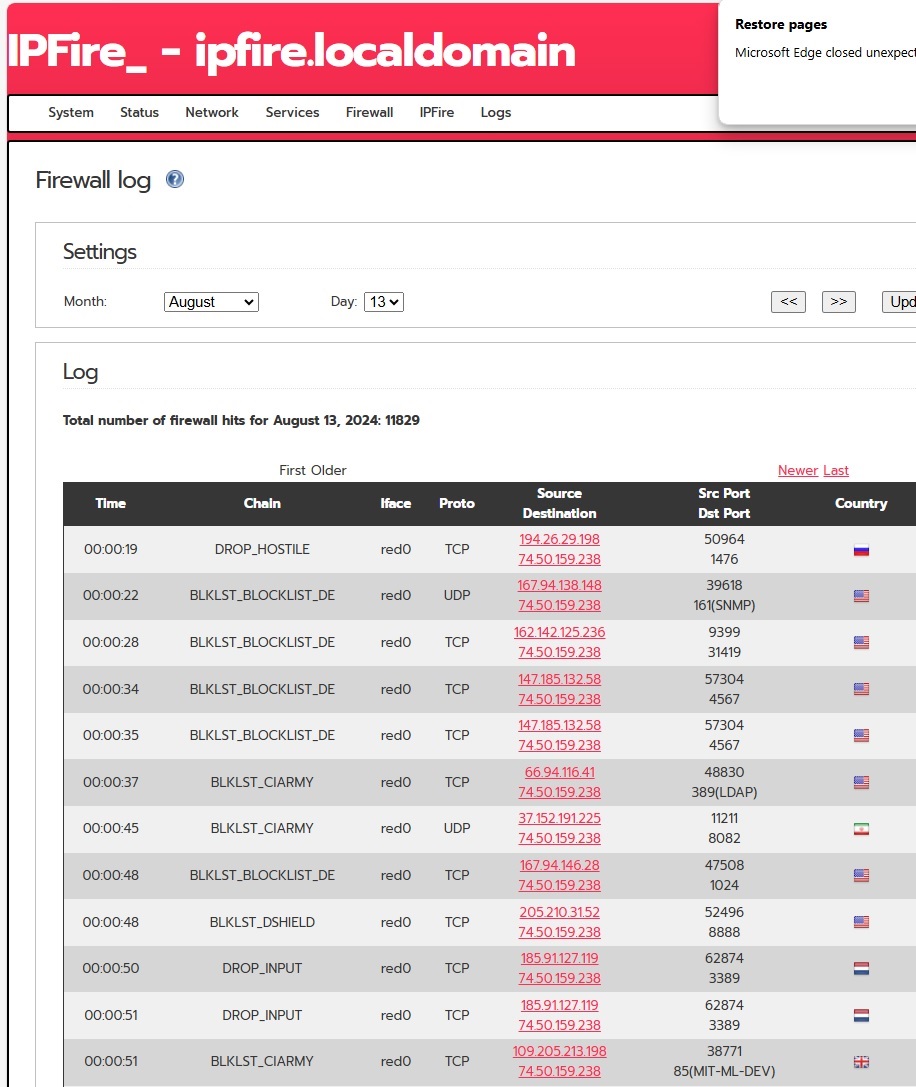This screenshot has height=1087, width=916.
Task: Open the Month dropdown
Action: 211,301
